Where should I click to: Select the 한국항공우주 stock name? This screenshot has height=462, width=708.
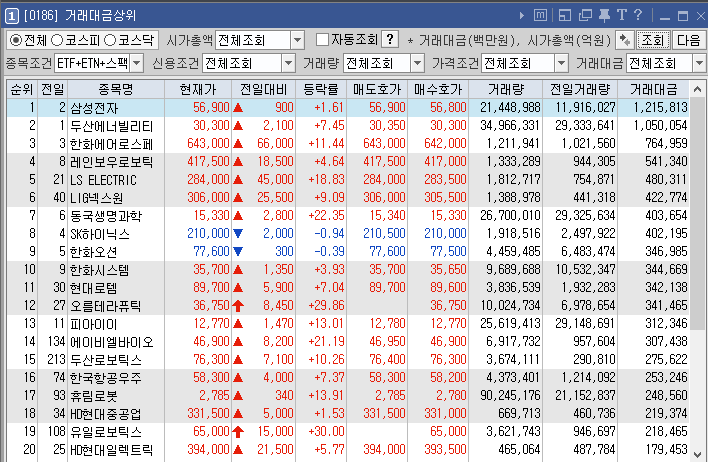coord(106,378)
